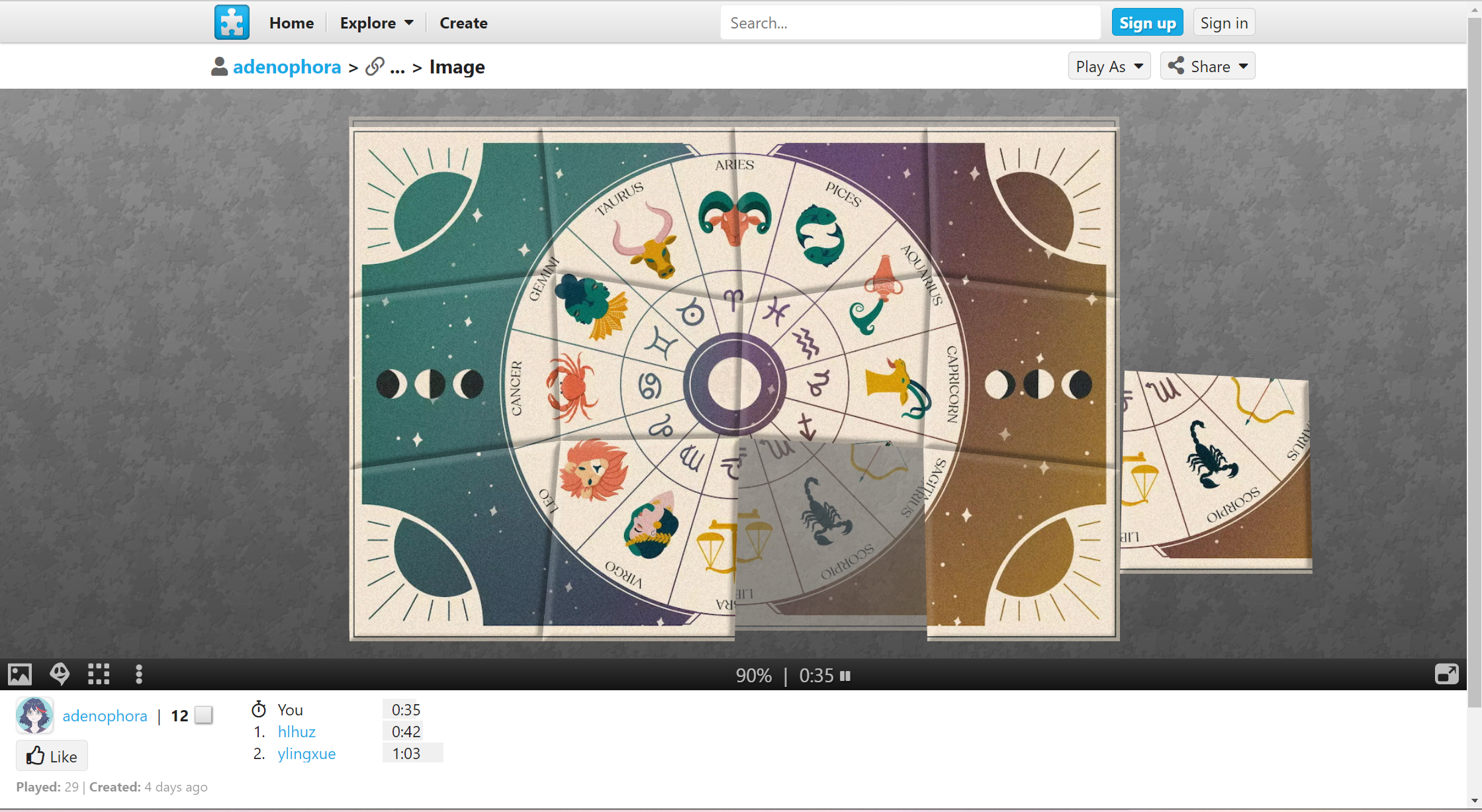Click the Sign in button
This screenshot has width=1482, height=812.
(1224, 23)
